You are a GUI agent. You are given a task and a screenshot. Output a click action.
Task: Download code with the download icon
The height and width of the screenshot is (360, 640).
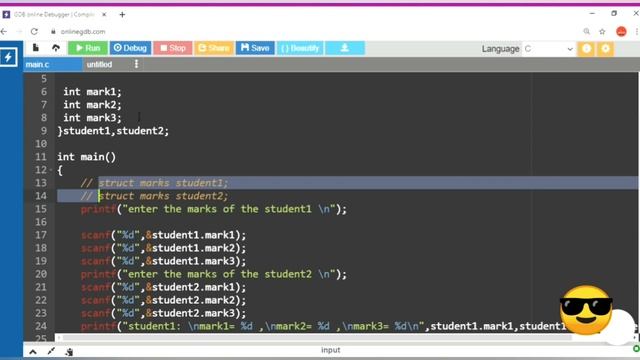tap(345, 48)
